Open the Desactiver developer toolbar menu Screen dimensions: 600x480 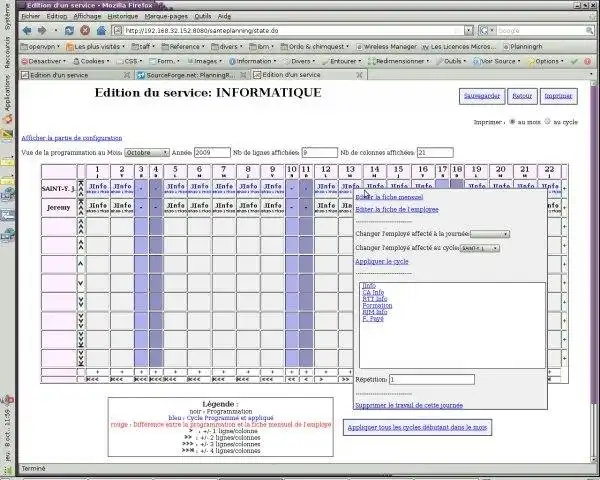click(x=43, y=61)
